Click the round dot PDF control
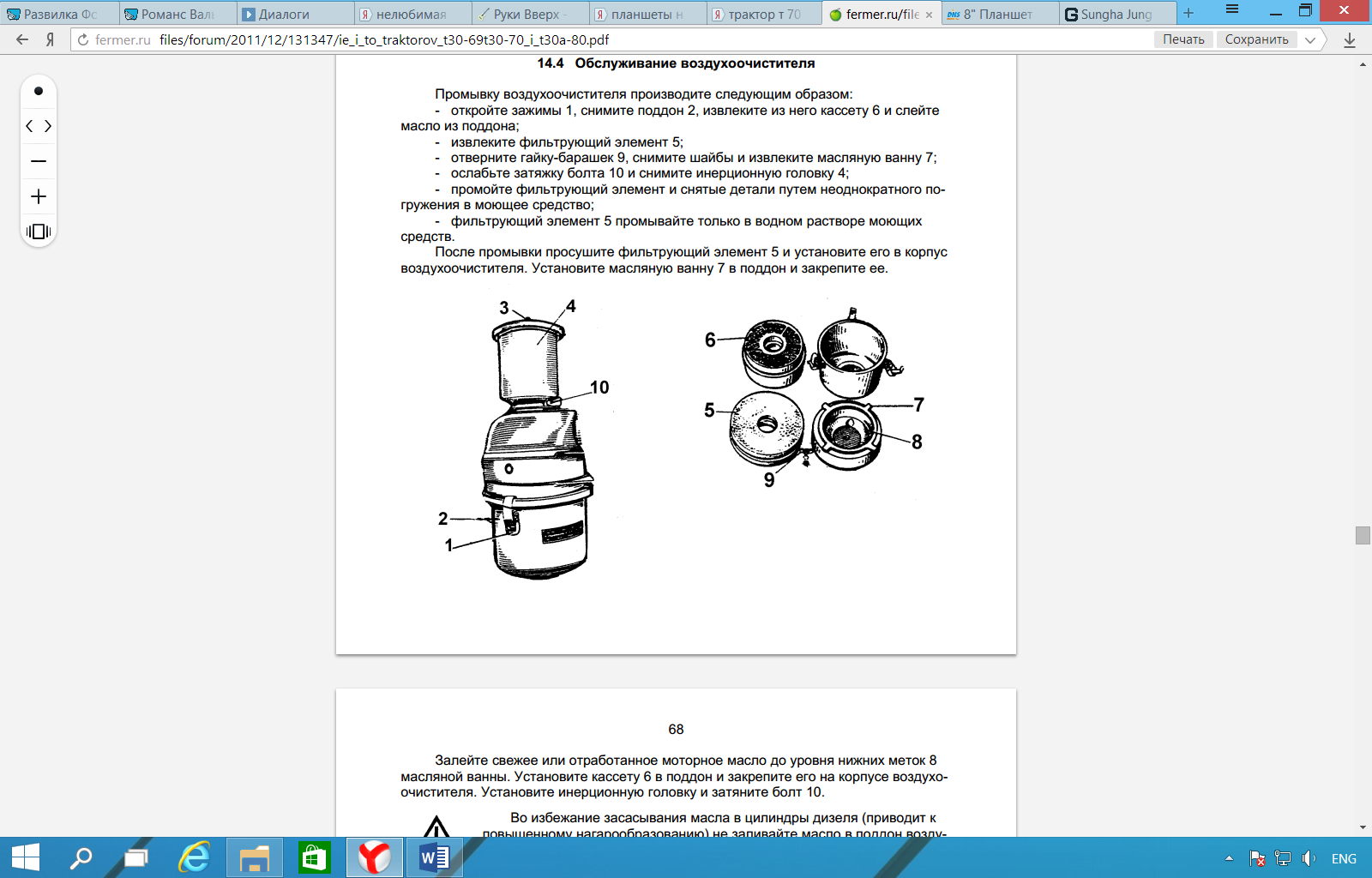This screenshot has width=1372, height=878. point(39,91)
